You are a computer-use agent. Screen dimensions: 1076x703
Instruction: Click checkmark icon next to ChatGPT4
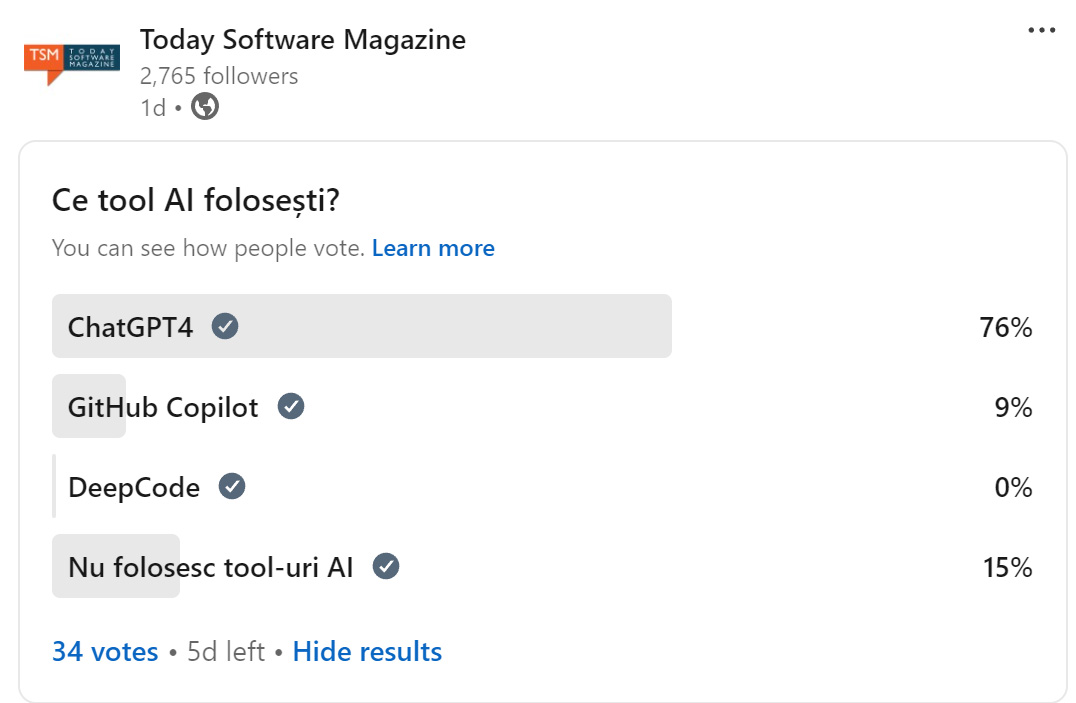225,326
